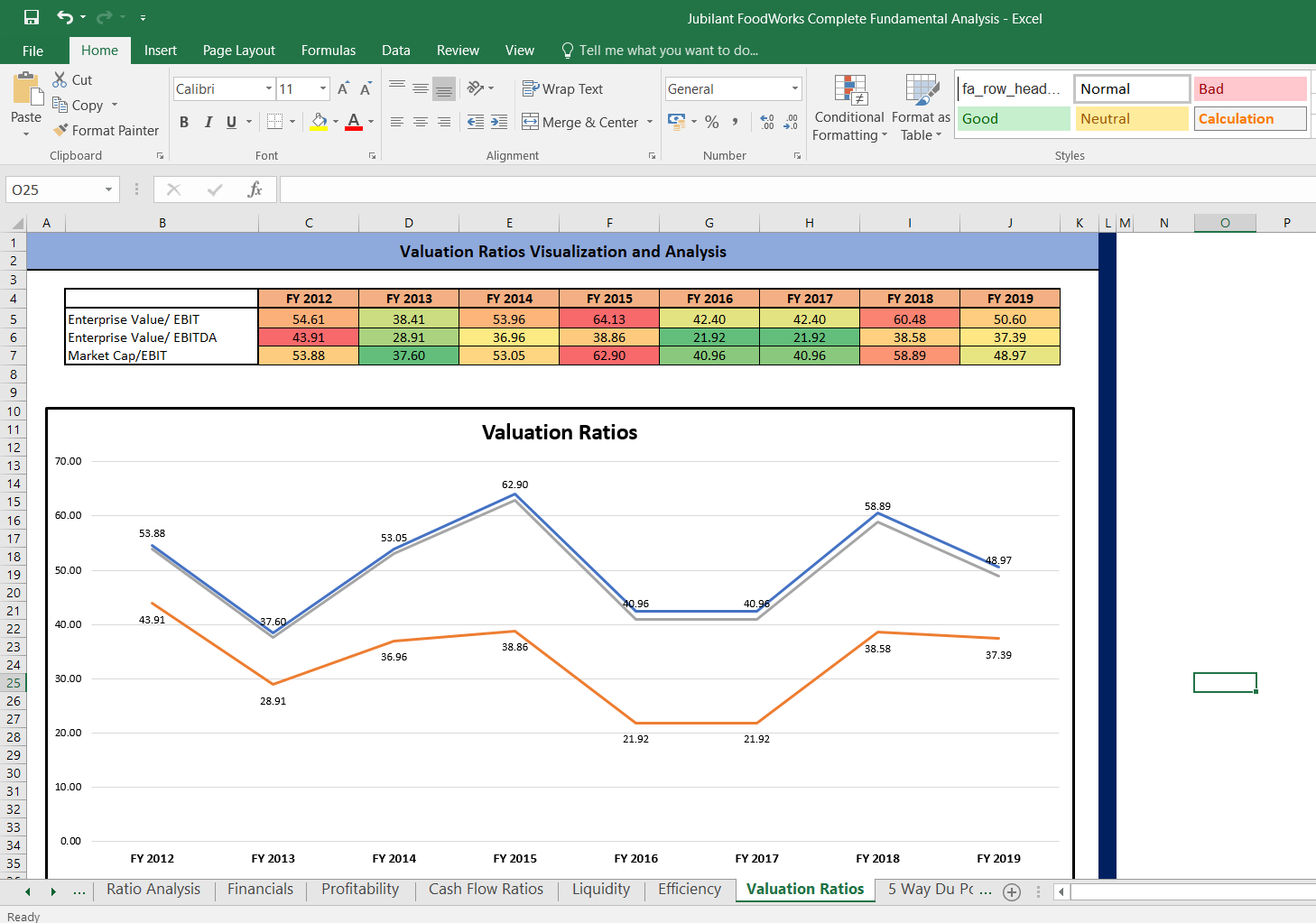Open the Insert ribbon tab
This screenshot has width=1316, height=923.
pos(161,51)
